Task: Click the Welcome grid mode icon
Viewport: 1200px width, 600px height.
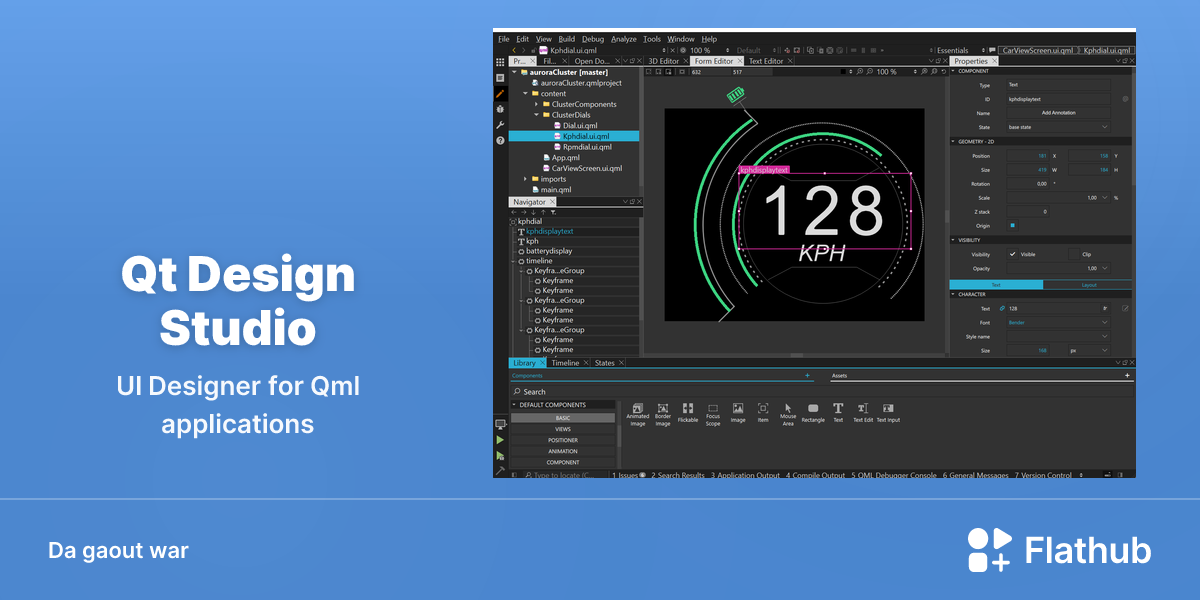Action: click(x=500, y=61)
